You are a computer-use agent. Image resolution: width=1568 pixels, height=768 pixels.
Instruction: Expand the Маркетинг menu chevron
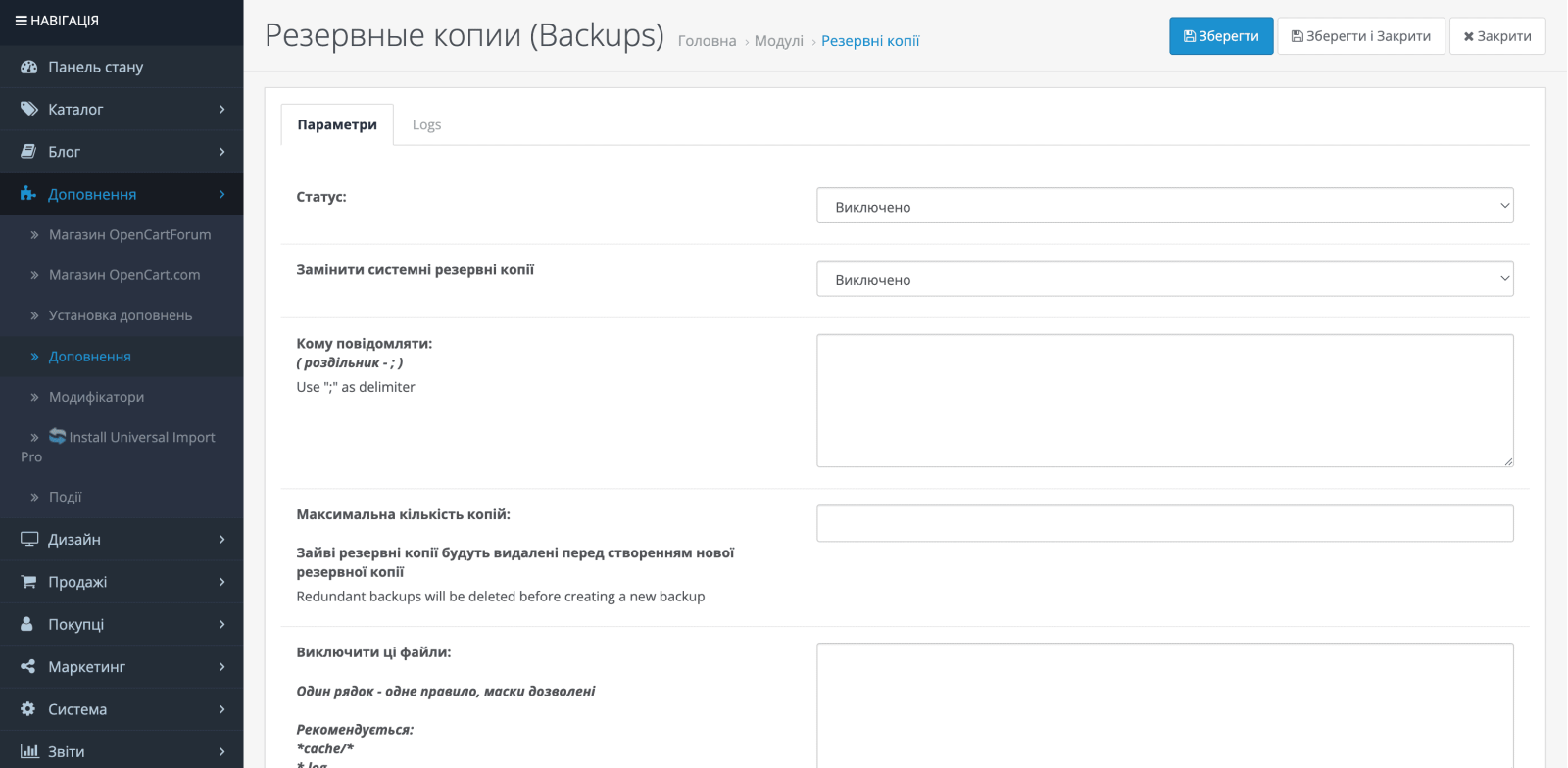(x=222, y=667)
